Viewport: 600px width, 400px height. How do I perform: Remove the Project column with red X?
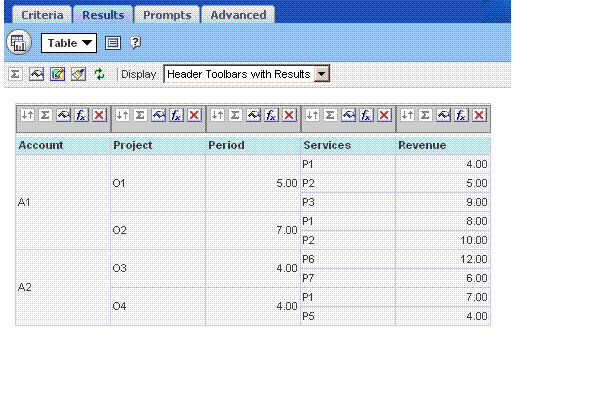194,115
